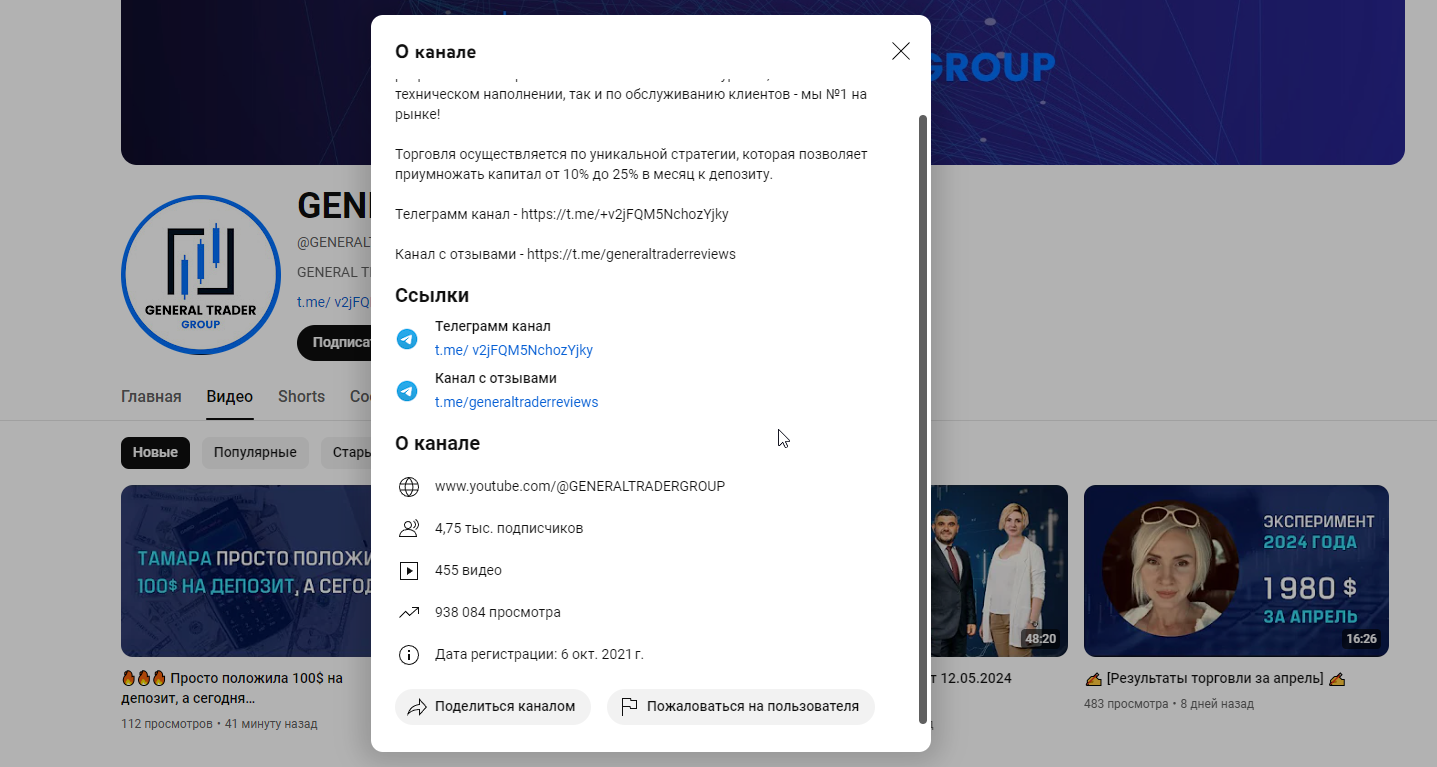Click flag icon in Пожаловаться button
1437x767 pixels.
629,706
